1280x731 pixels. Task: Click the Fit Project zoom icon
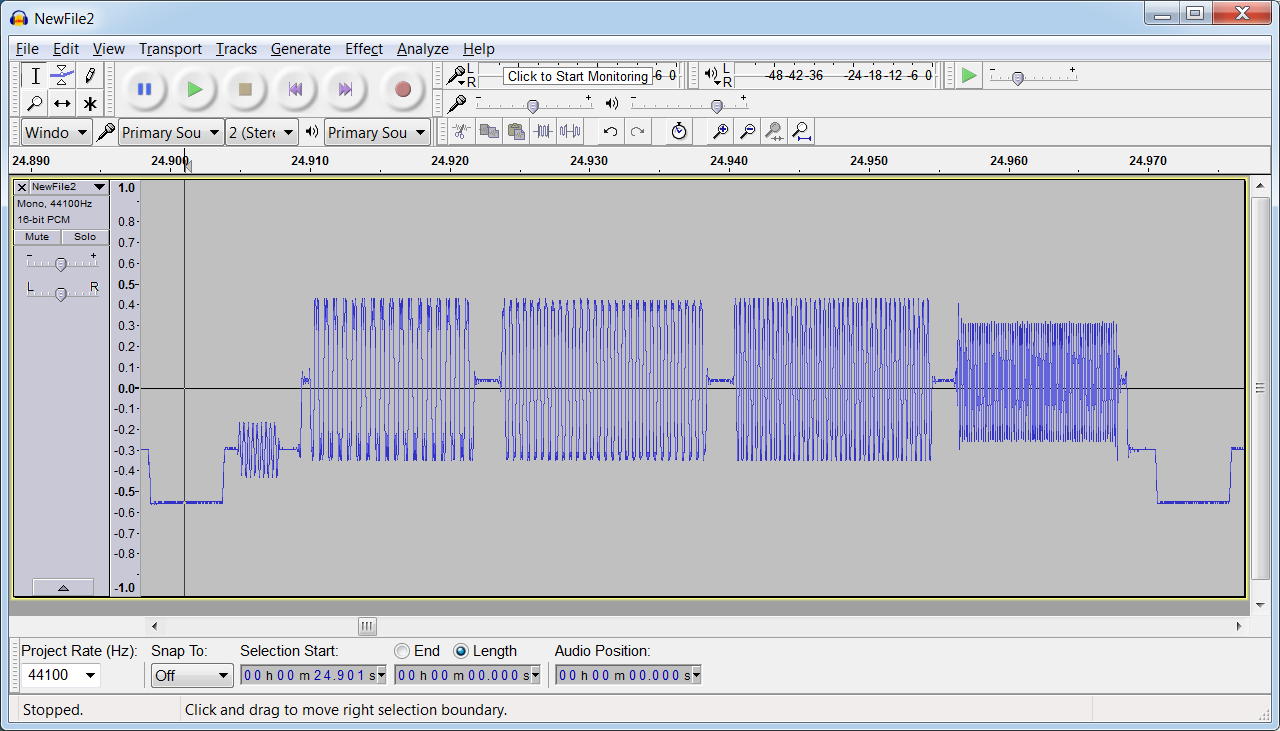801,131
